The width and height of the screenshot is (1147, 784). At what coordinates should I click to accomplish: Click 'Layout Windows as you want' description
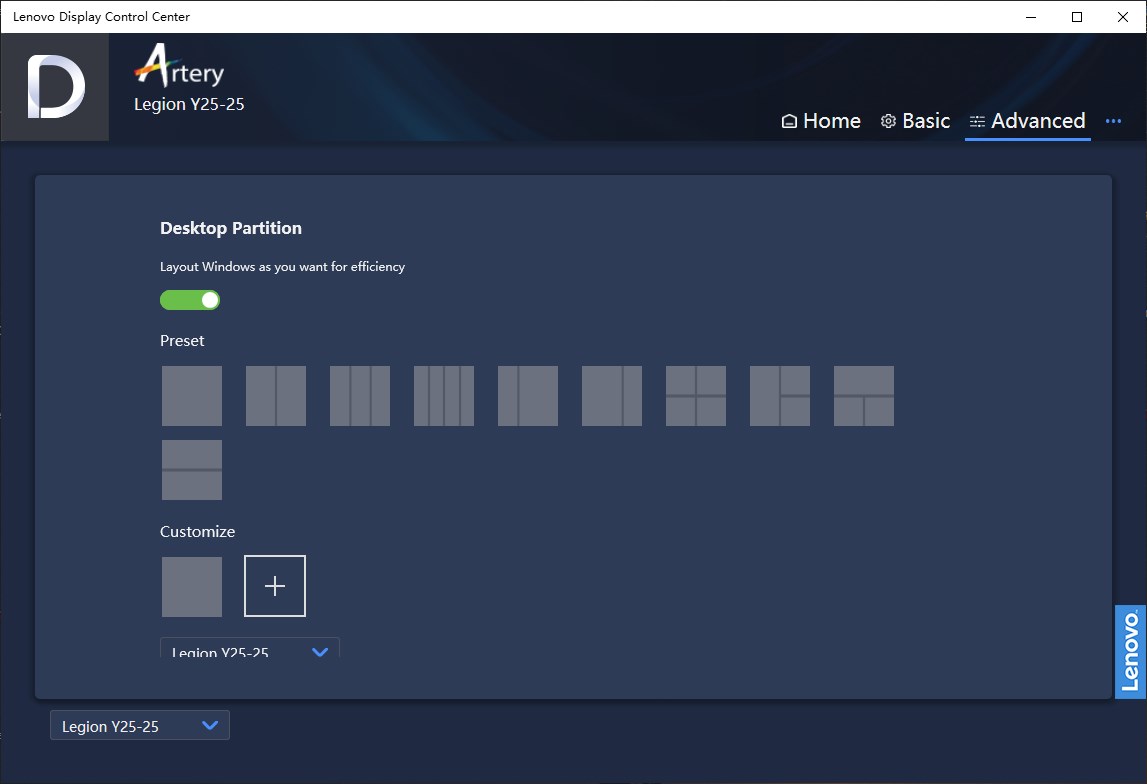click(x=282, y=267)
